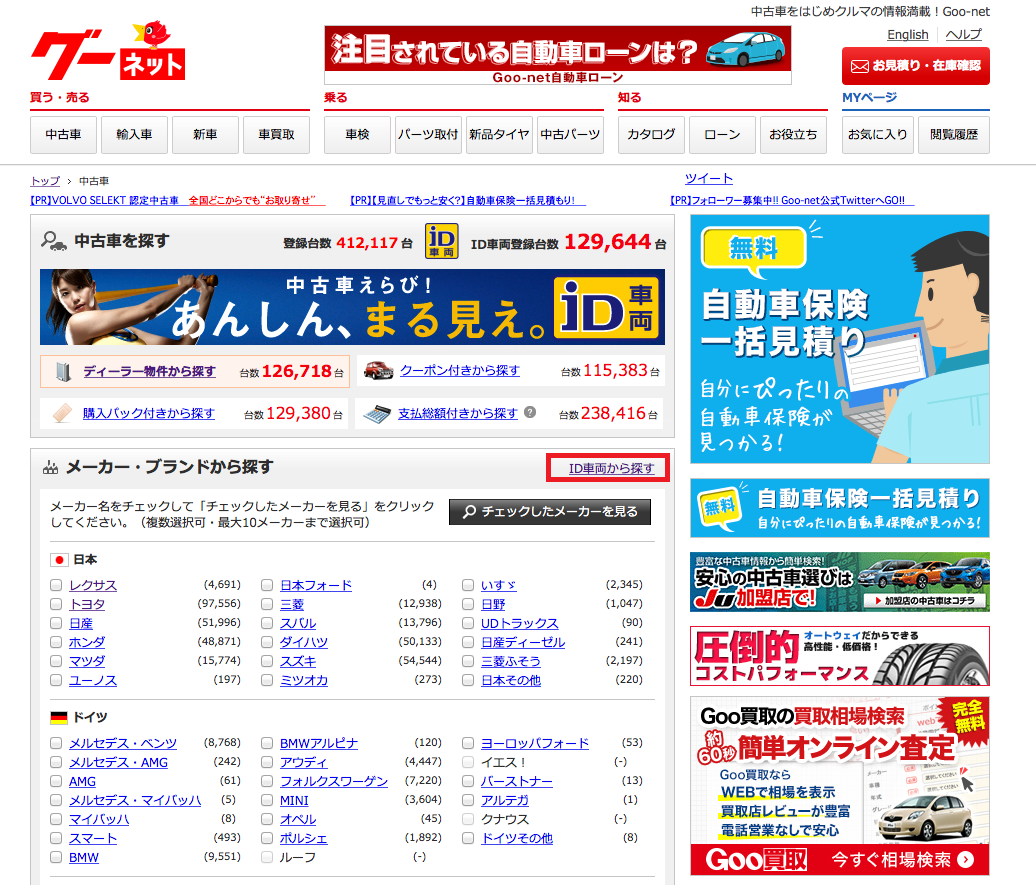Screen dimensions: 1036x885
Task: Open the お役立ち tab
Action: coord(793,135)
